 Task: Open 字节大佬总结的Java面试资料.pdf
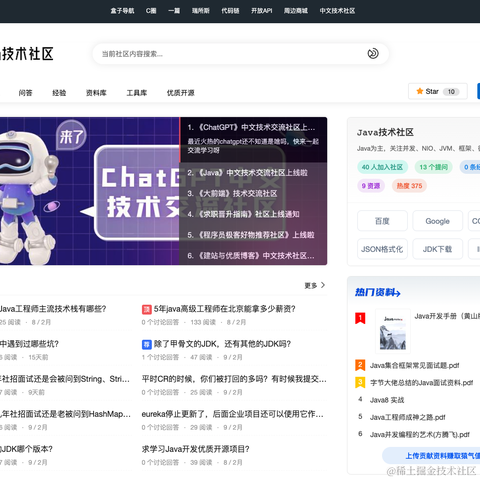422,383
